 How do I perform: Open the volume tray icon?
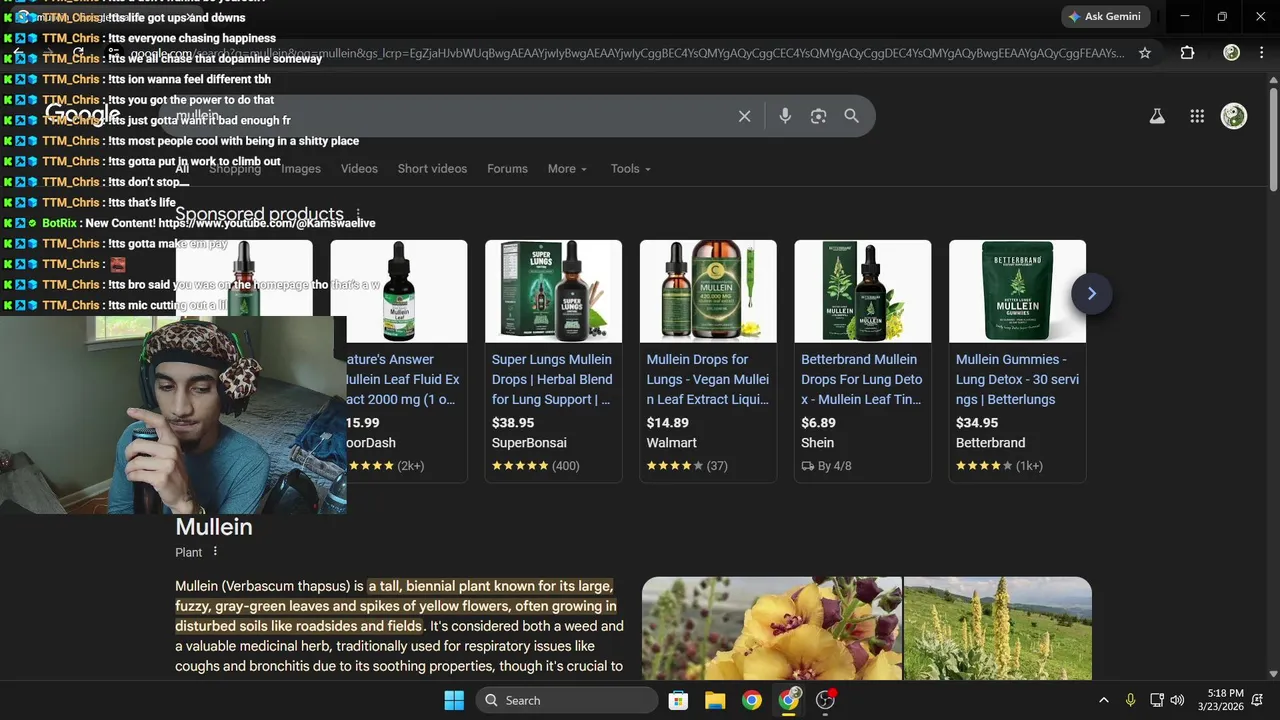click(x=1177, y=700)
